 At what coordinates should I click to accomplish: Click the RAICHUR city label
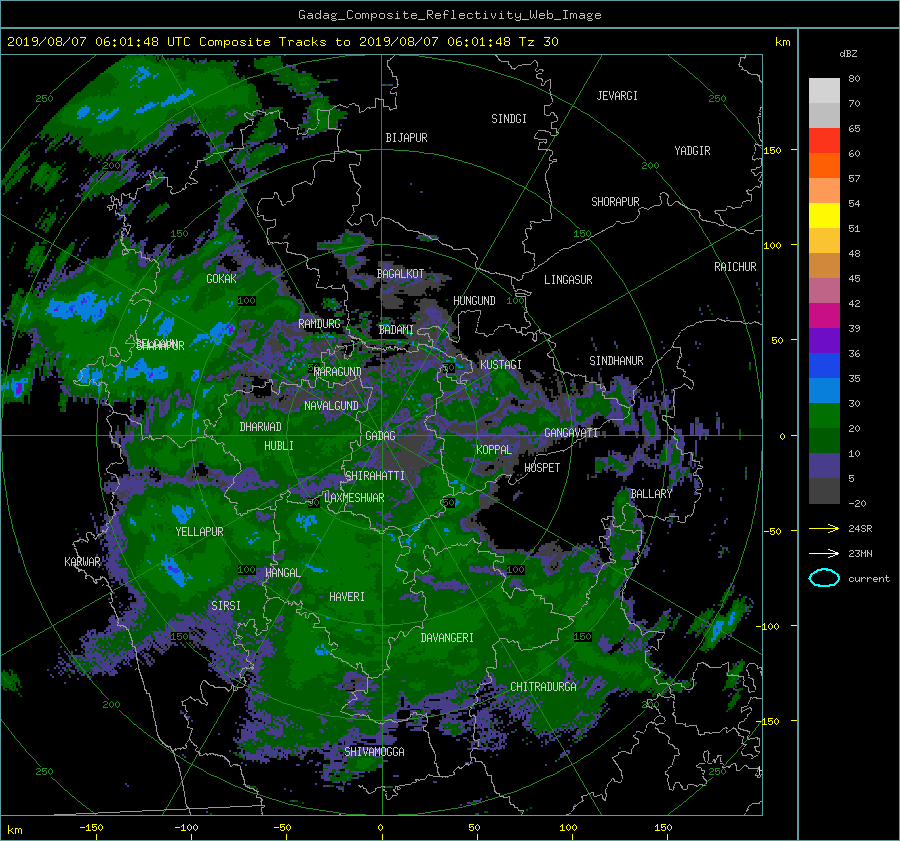point(735,267)
